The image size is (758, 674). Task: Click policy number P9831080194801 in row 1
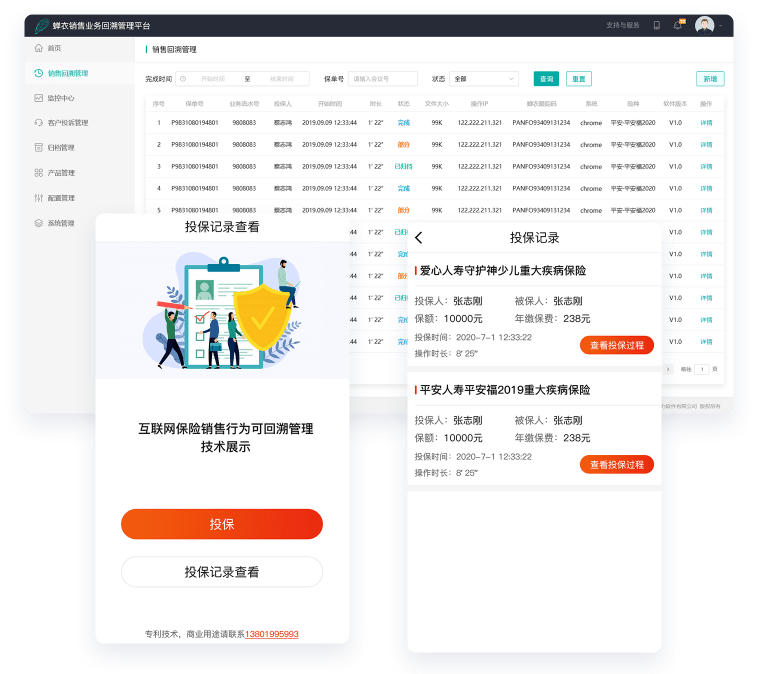tap(195, 123)
